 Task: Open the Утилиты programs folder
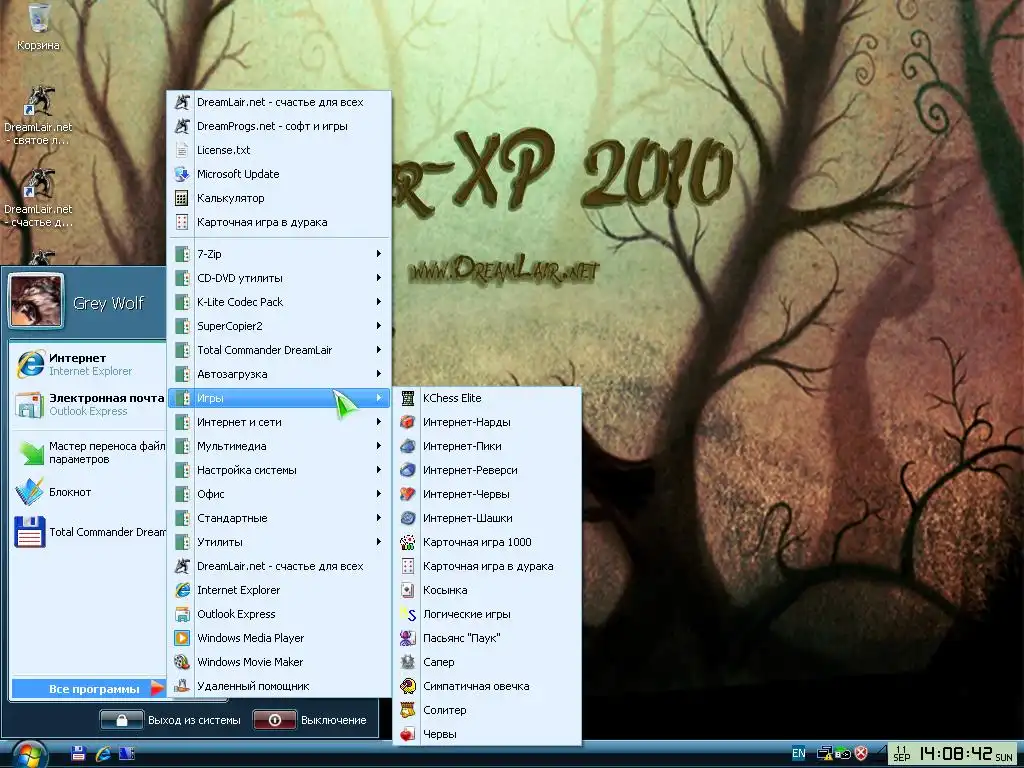pos(280,542)
